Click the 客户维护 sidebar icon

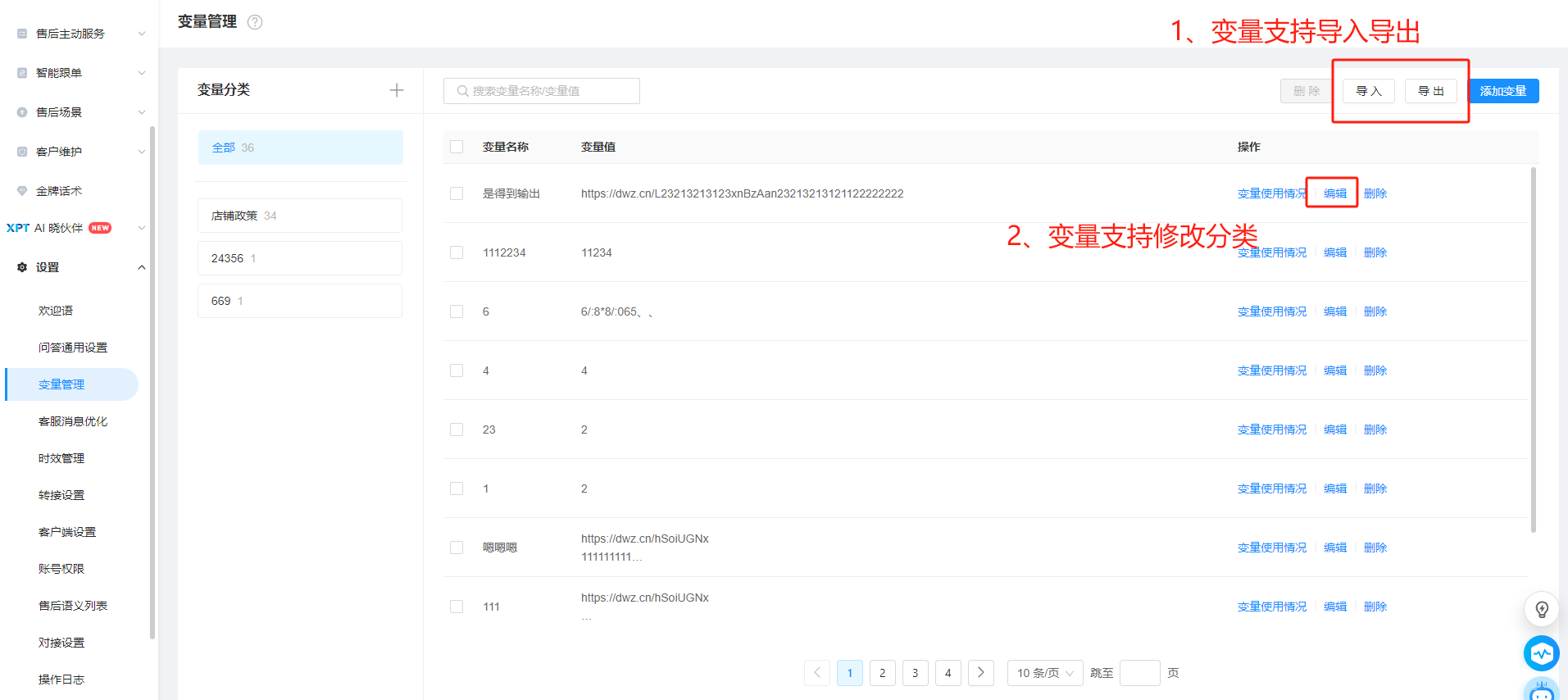coord(22,152)
